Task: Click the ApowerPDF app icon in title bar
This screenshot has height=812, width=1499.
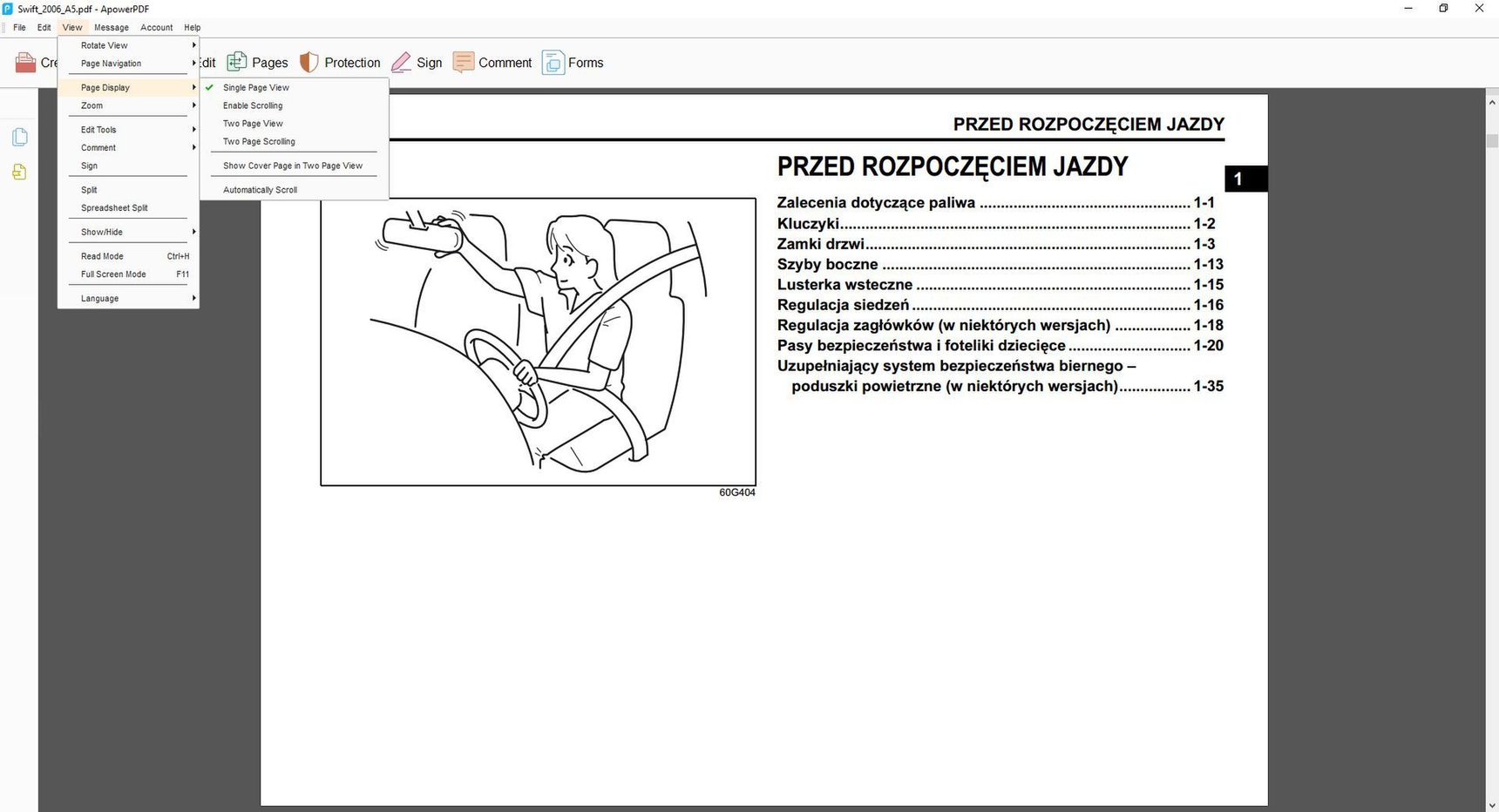Action: [x=8, y=9]
